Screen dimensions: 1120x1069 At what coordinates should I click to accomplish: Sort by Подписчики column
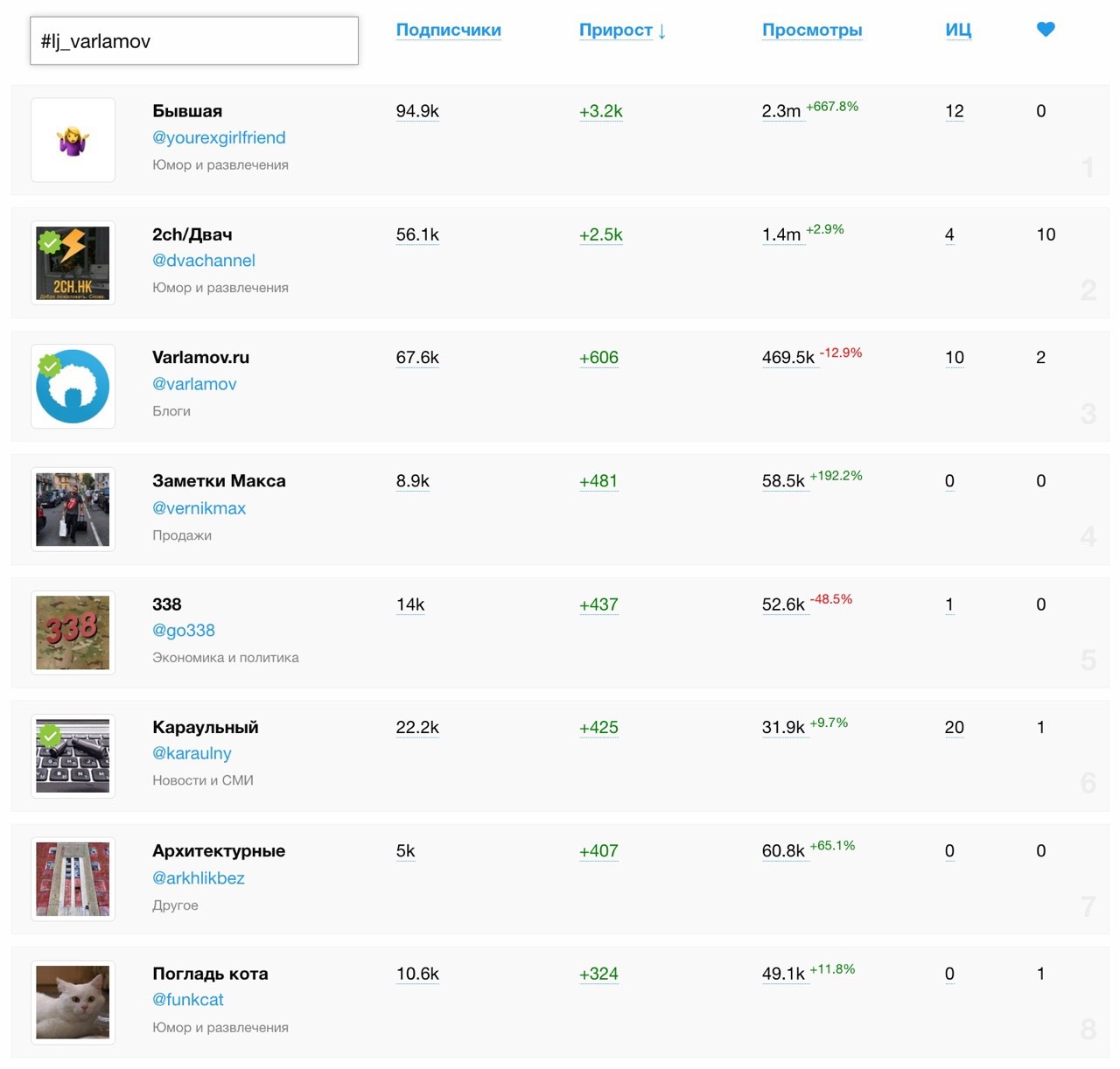point(449,30)
